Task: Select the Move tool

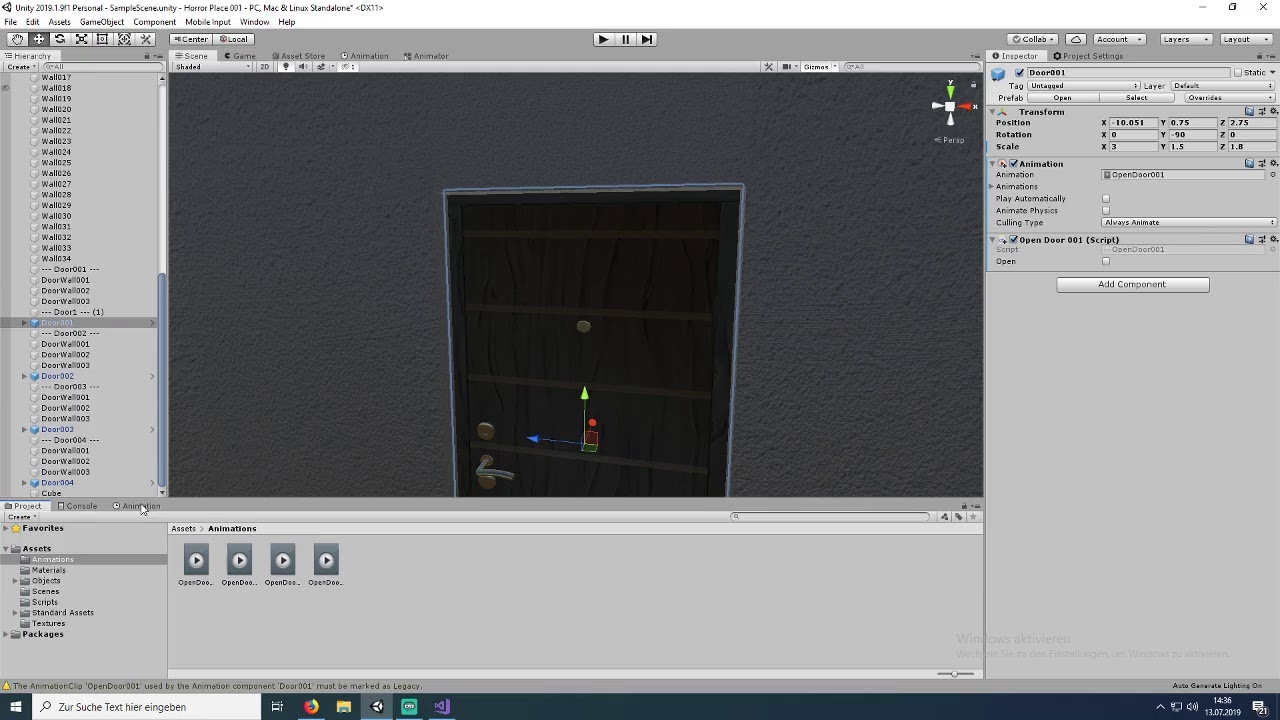Action: [x=38, y=39]
